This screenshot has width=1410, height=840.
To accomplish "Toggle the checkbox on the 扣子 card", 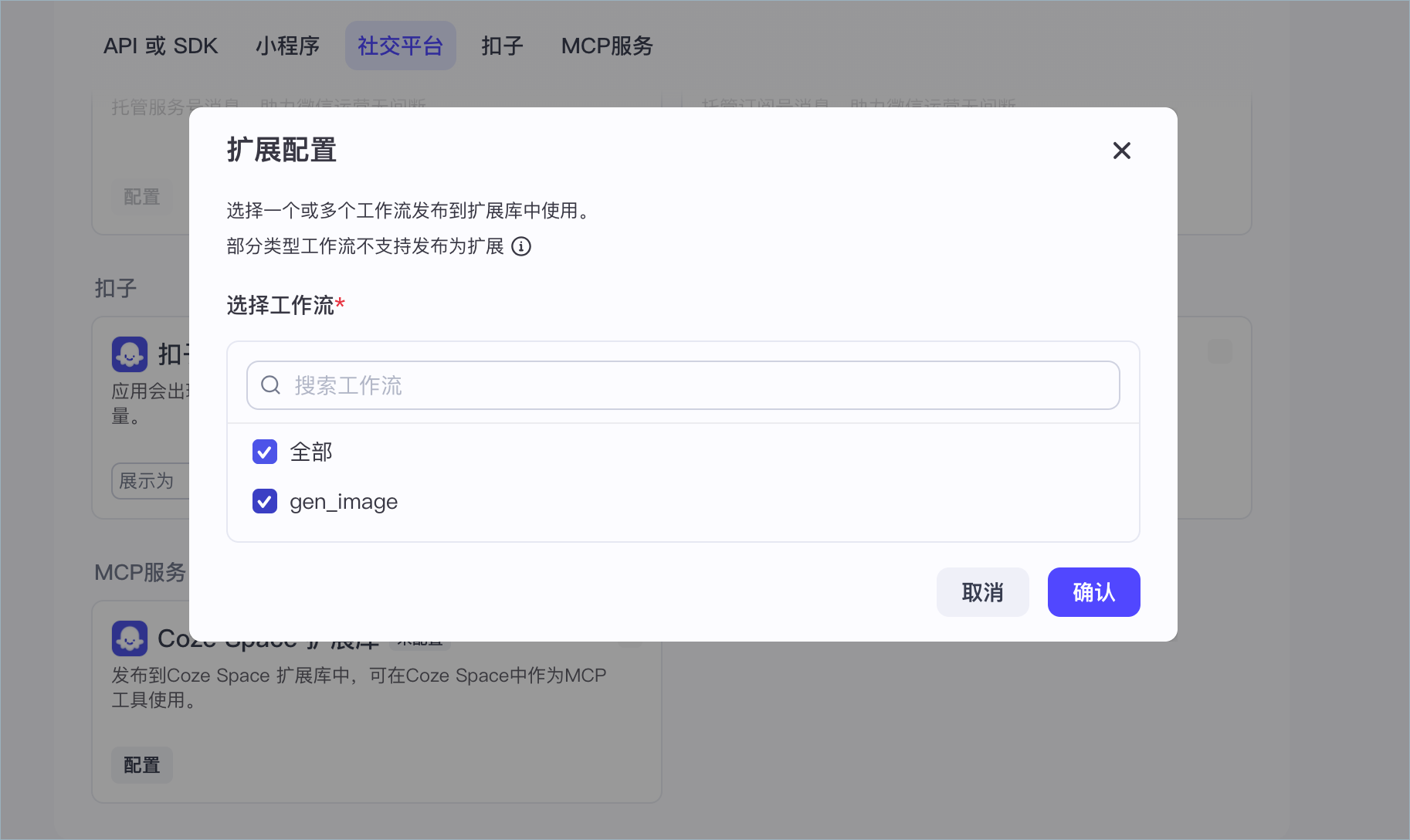I will (1219, 351).
